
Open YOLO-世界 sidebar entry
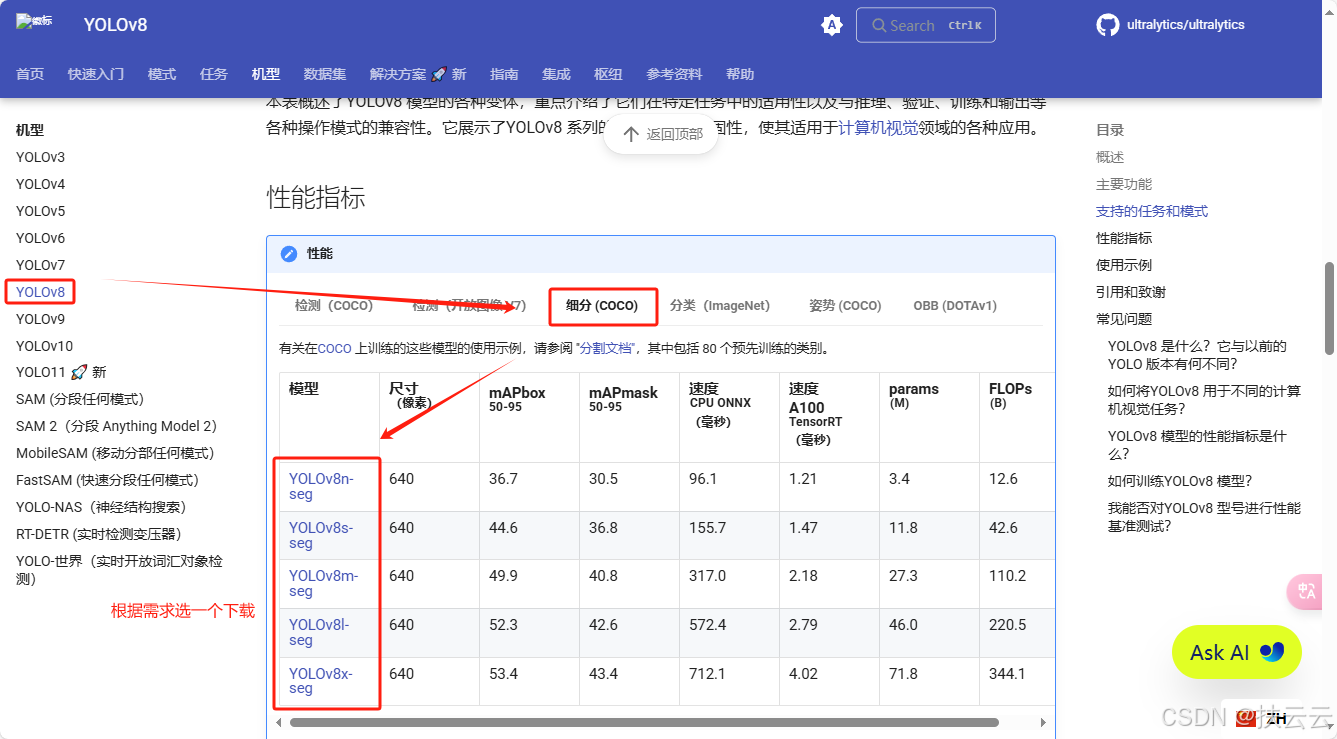[x=119, y=570]
